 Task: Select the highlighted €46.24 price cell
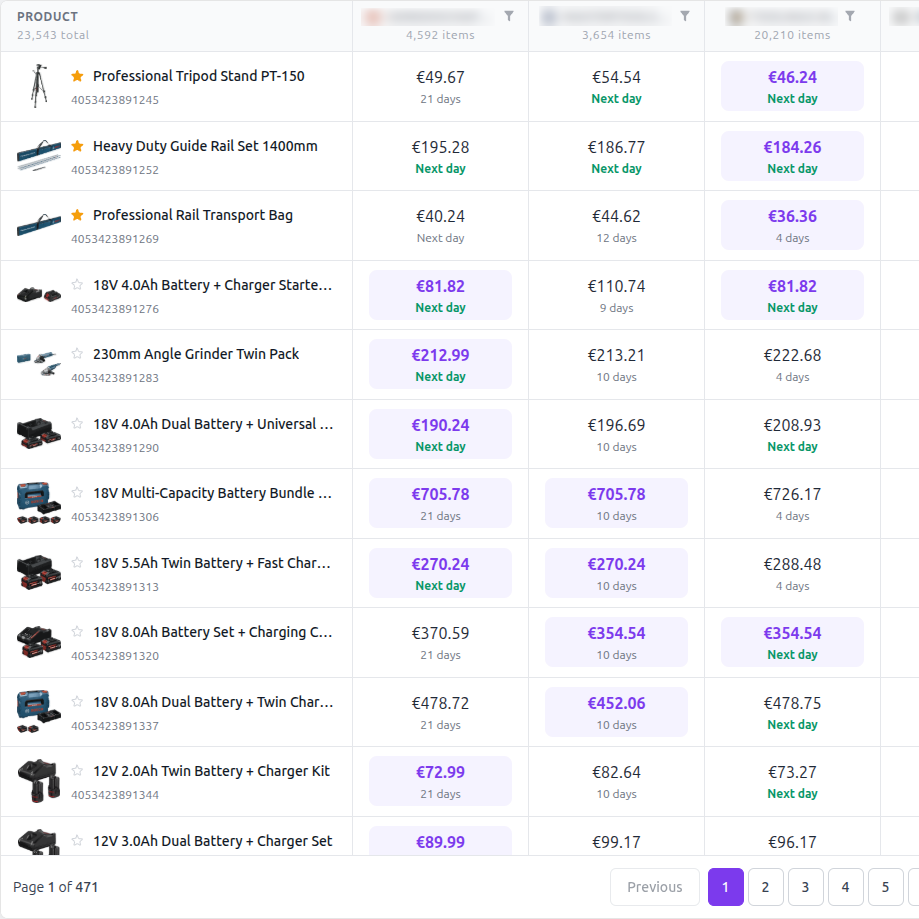792,86
